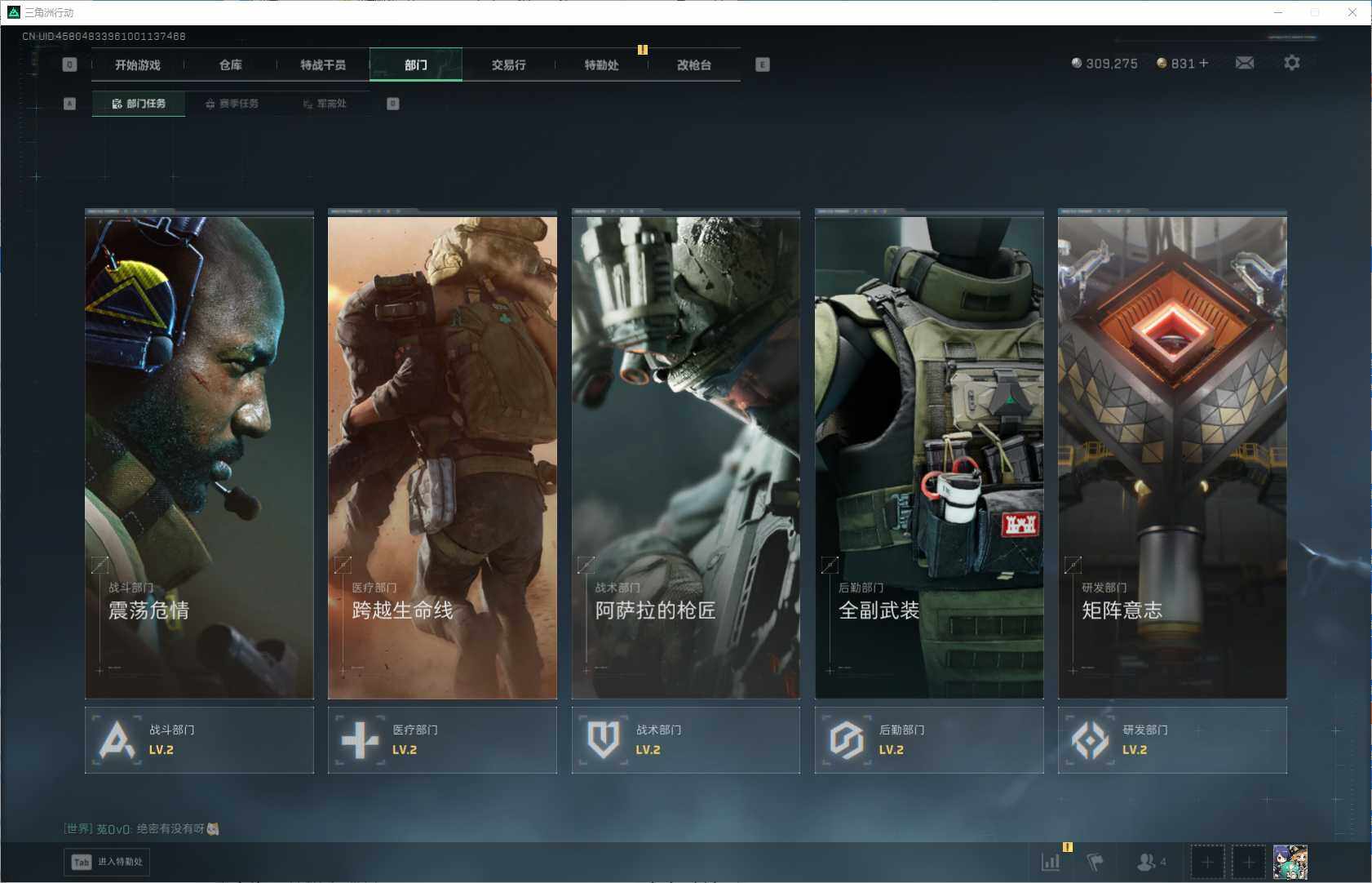The width and height of the screenshot is (1372, 883).
Task: Click the empty squad slot beside friends count
Action: [1207, 862]
